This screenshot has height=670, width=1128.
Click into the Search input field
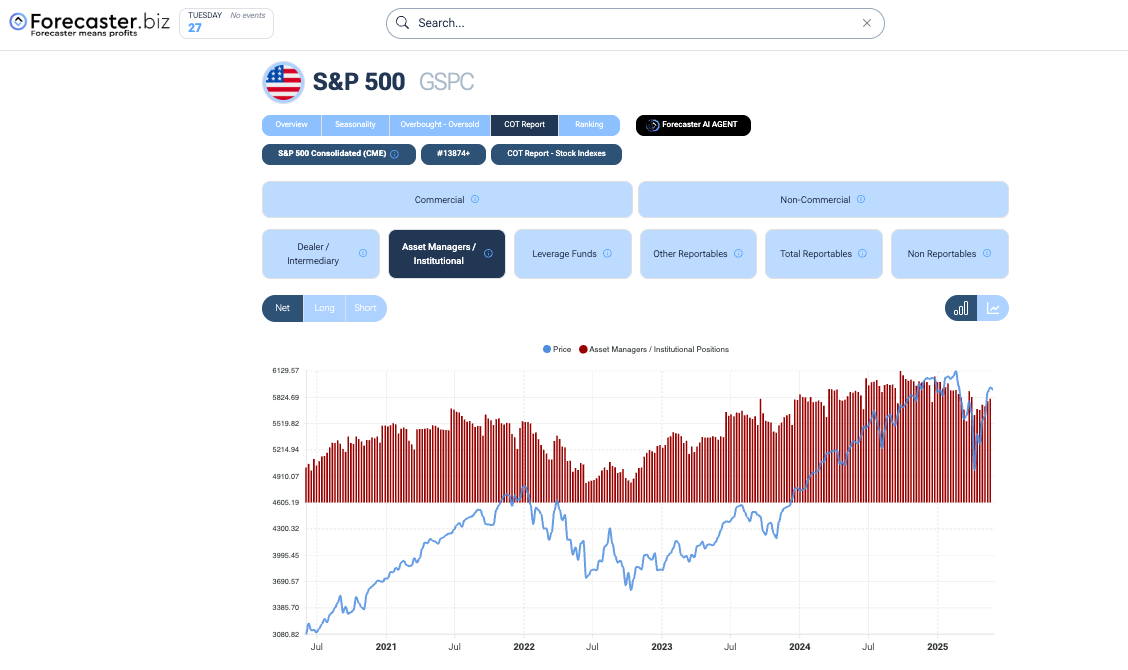pos(630,23)
